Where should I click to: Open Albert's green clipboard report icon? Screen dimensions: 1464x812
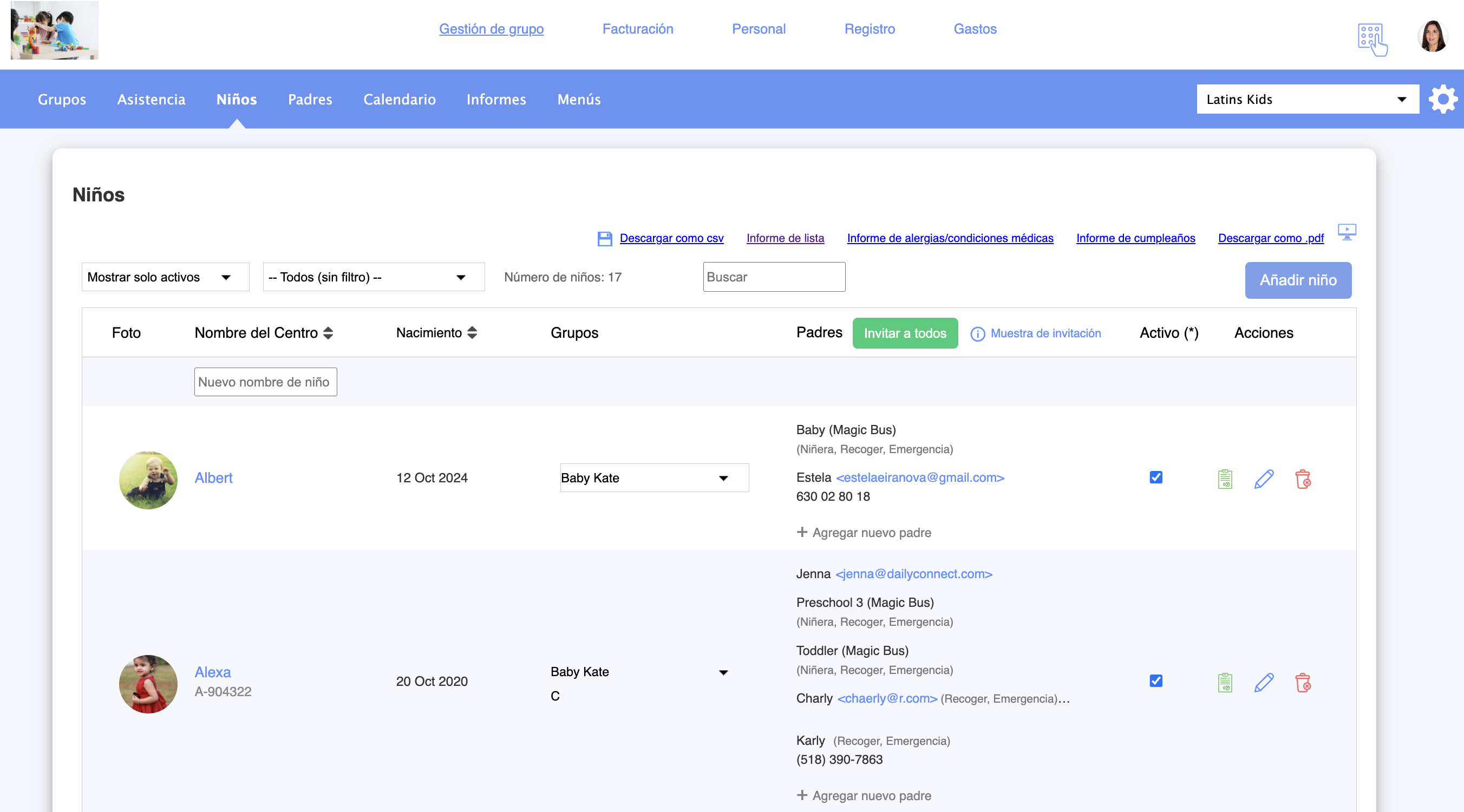(x=1225, y=479)
